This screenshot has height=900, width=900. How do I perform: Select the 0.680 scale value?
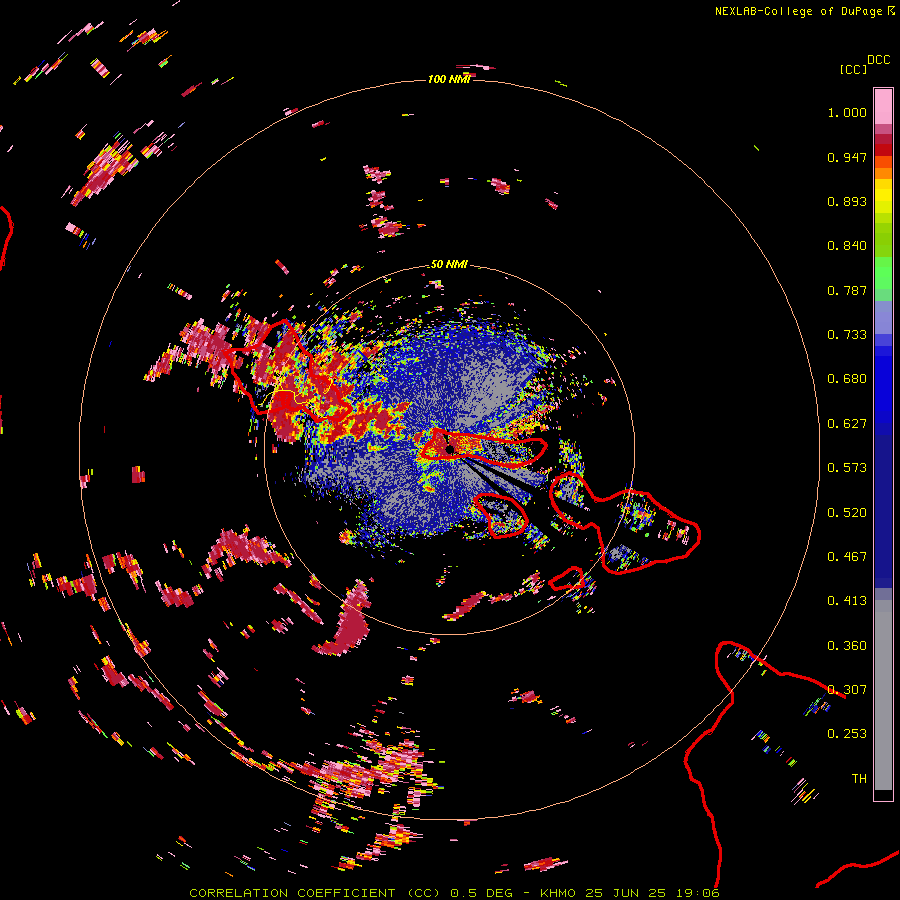click(847, 379)
